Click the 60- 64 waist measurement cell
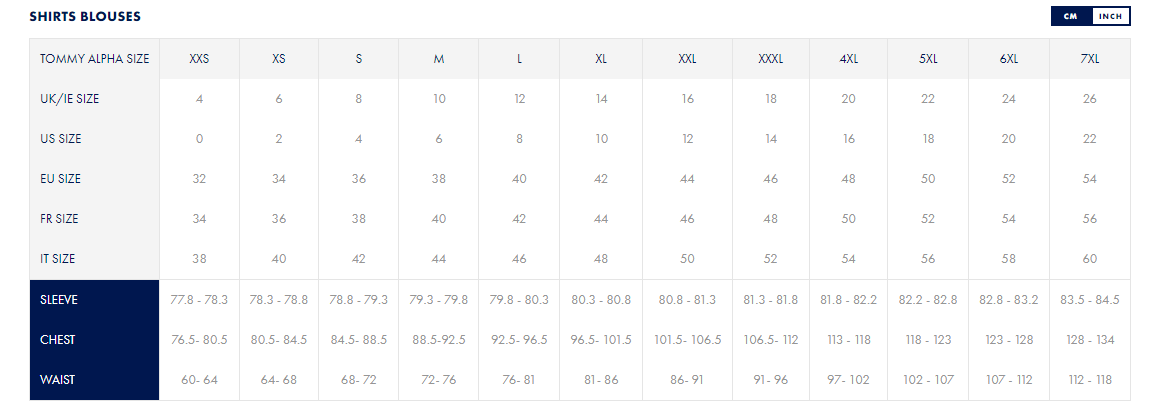Viewport: 1150px width, 407px height. tap(199, 380)
